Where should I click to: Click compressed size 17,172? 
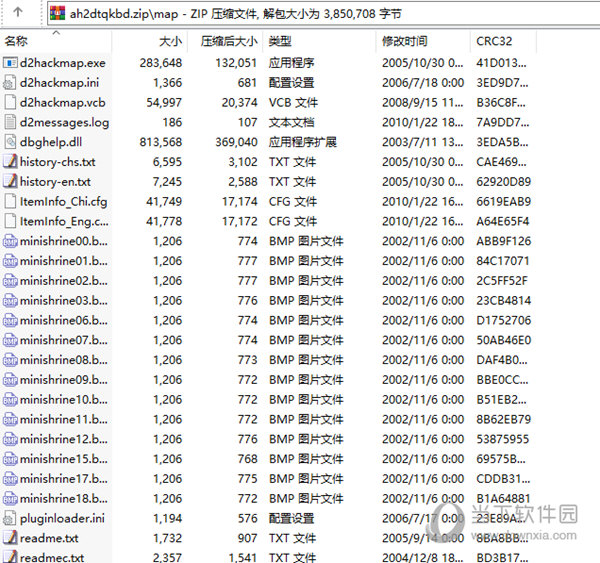(239, 221)
